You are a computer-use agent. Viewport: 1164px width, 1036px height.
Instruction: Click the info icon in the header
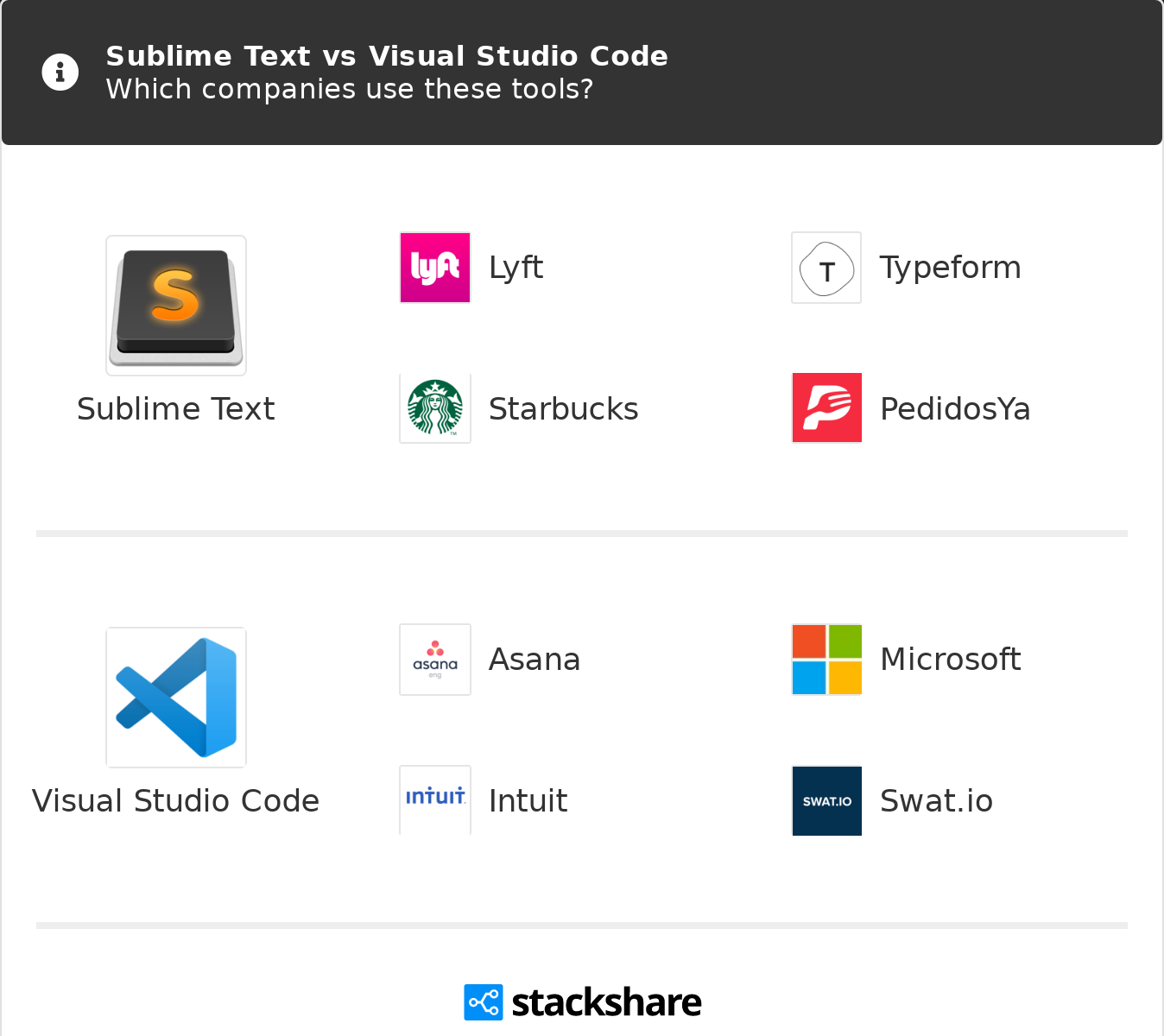60,72
